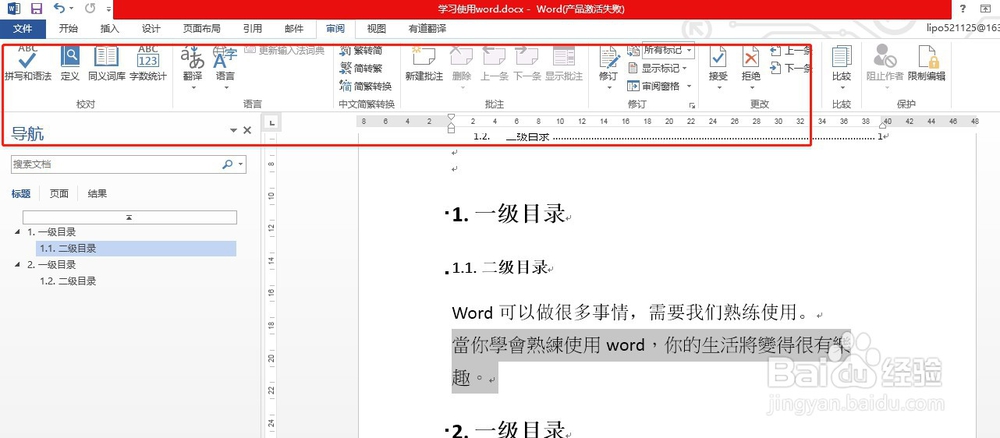Open the 定义 definition tool

click(70, 63)
